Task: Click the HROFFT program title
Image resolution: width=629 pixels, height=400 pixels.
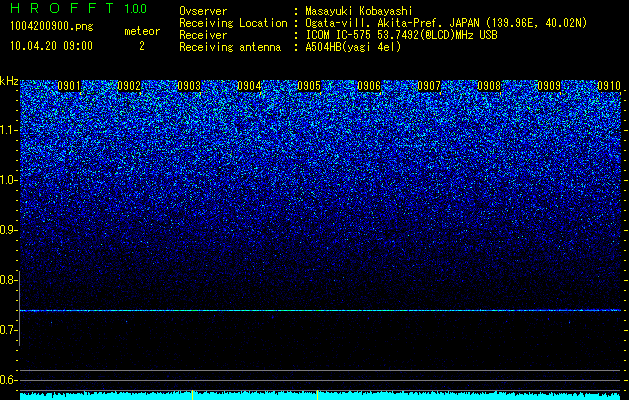Action: (62, 8)
